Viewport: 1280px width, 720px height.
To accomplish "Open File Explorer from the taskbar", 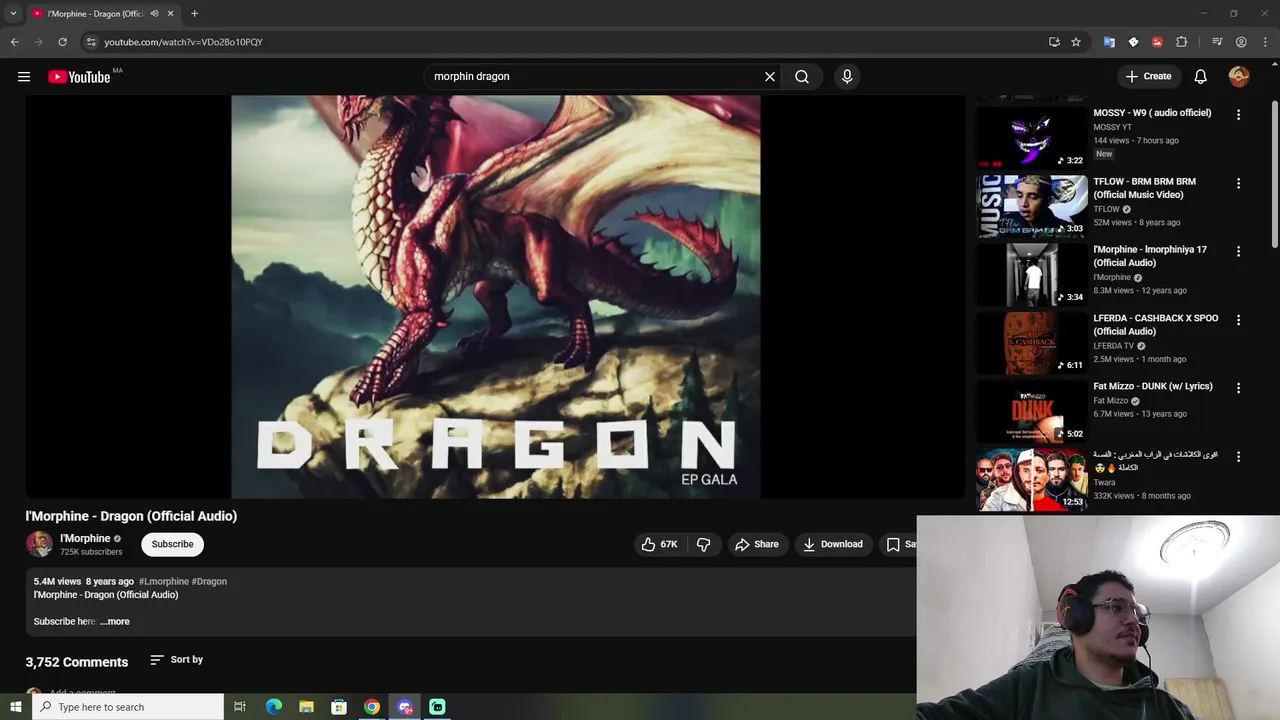I will [x=306, y=707].
